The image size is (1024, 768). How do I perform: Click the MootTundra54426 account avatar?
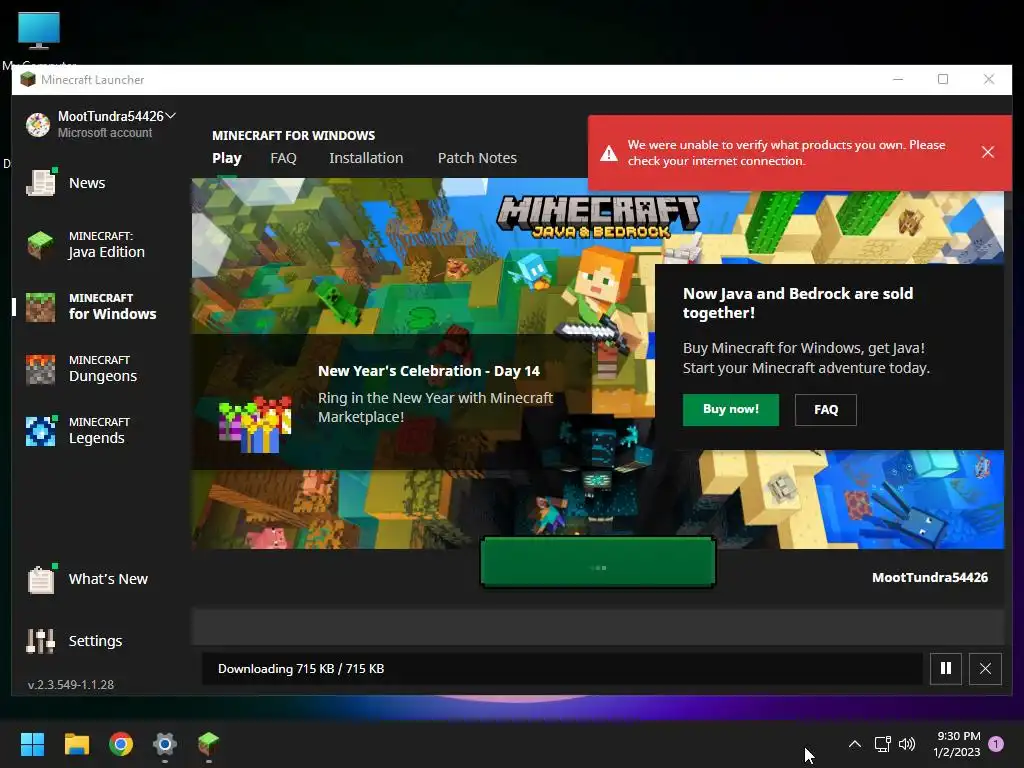point(38,124)
